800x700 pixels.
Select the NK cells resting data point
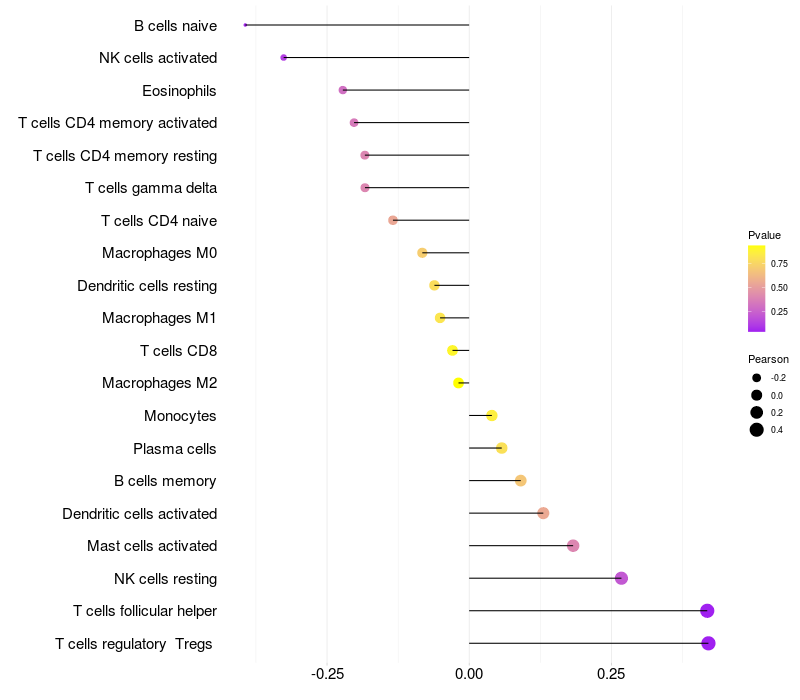pos(621,578)
